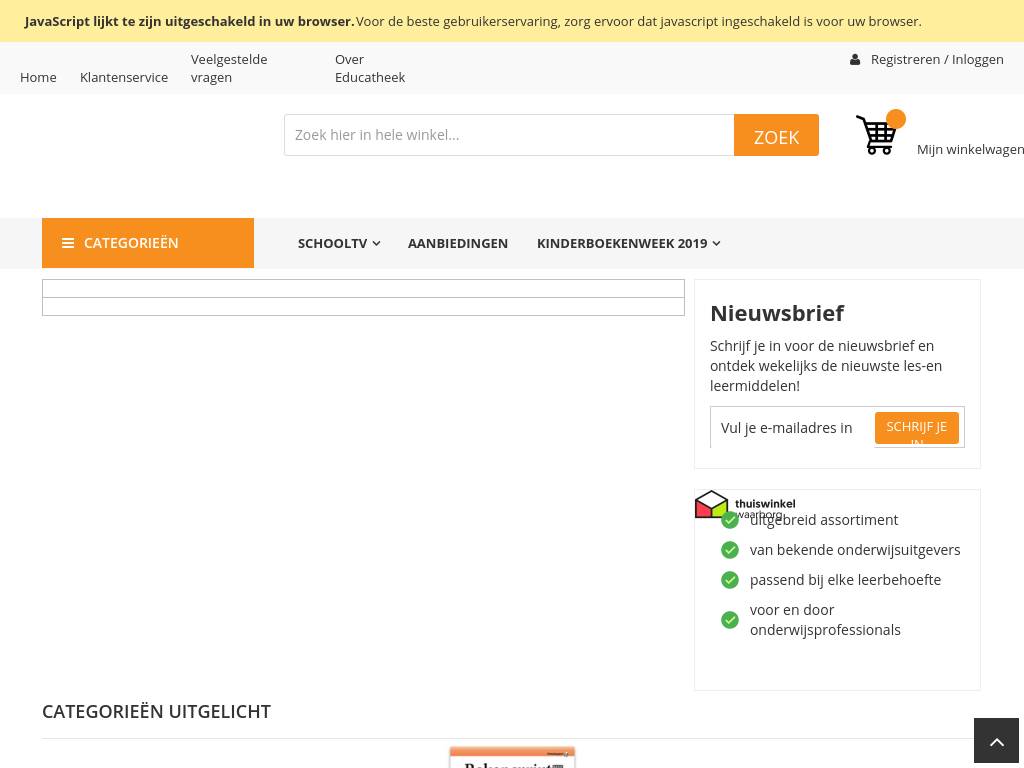This screenshot has height=768, width=1024.
Task: Click the Schrijf je in button
Action: point(916,428)
